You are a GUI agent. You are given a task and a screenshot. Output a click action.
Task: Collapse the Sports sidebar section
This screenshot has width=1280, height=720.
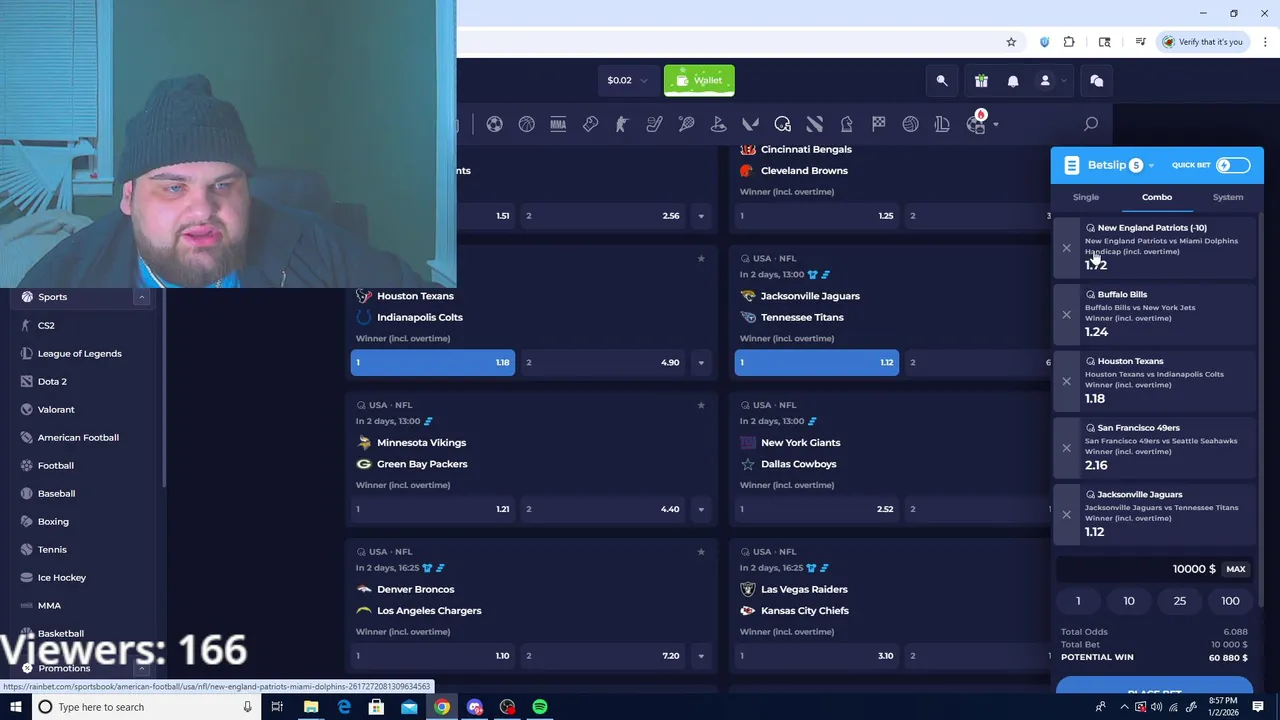coord(141,297)
